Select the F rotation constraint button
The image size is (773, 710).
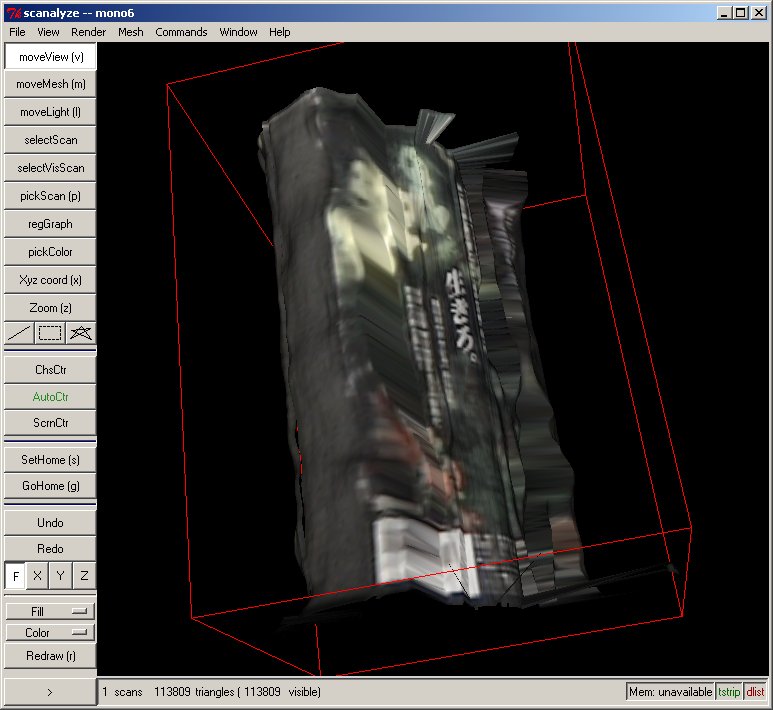pos(16,576)
